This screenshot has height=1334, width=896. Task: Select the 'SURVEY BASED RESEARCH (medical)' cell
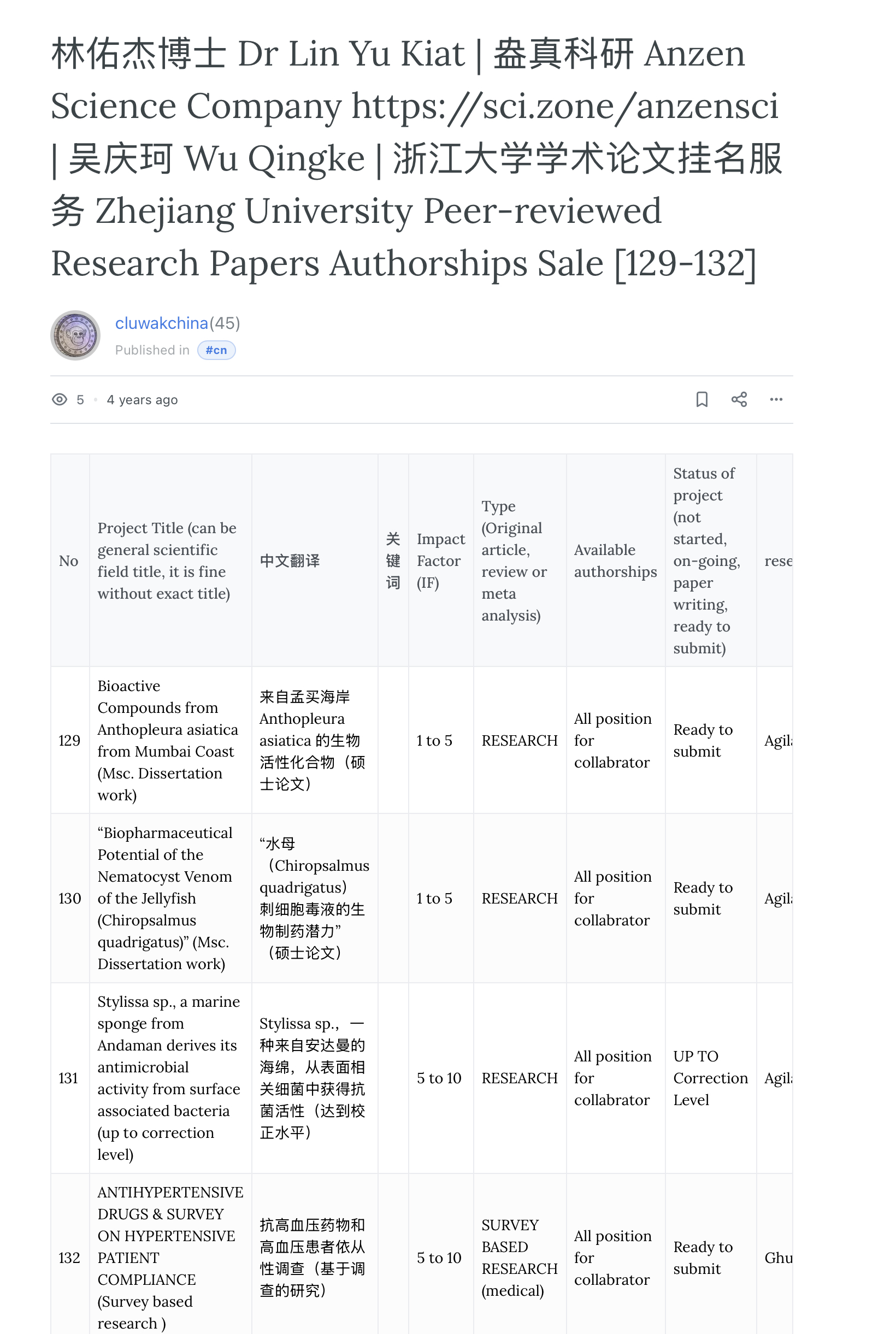(x=519, y=1258)
